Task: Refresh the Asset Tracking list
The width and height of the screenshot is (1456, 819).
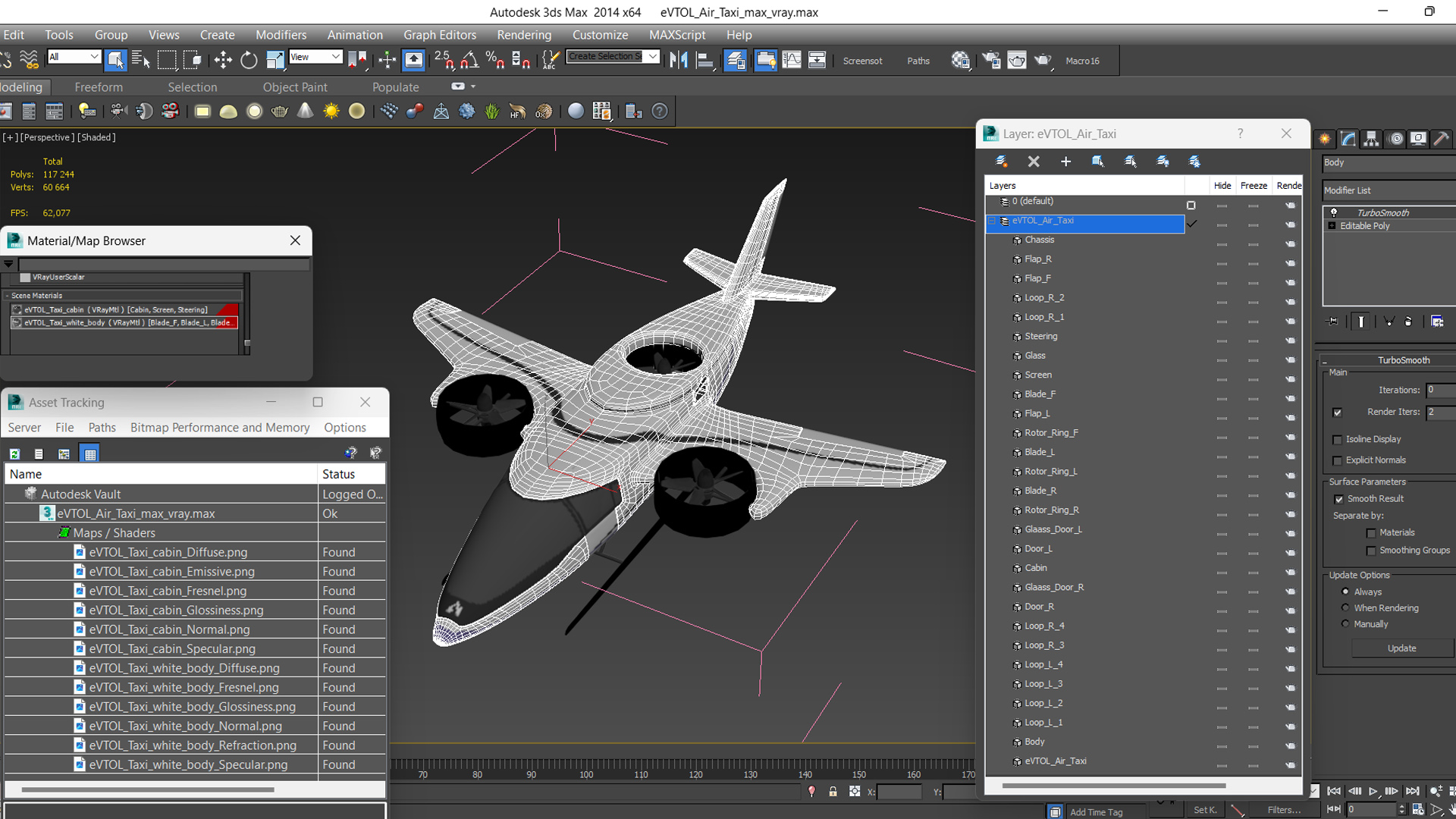Action: click(14, 453)
